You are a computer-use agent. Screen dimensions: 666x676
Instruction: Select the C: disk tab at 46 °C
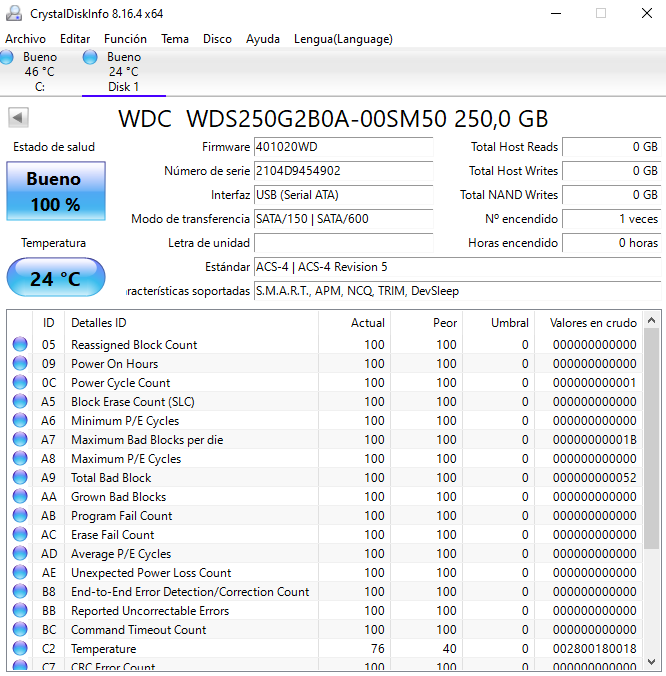(x=40, y=72)
